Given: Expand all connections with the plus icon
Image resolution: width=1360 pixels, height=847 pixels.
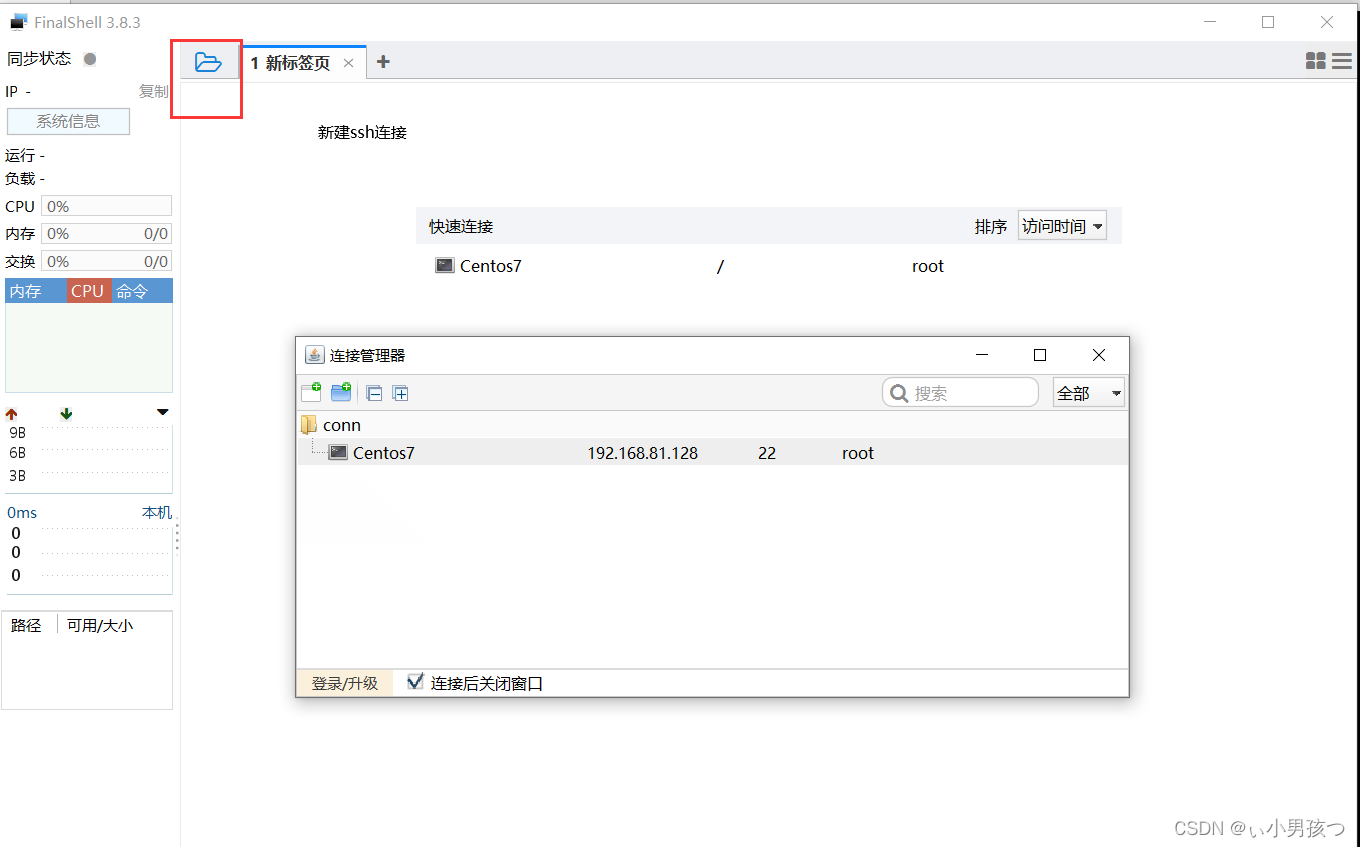Looking at the screenshot, I should point(400,393).
